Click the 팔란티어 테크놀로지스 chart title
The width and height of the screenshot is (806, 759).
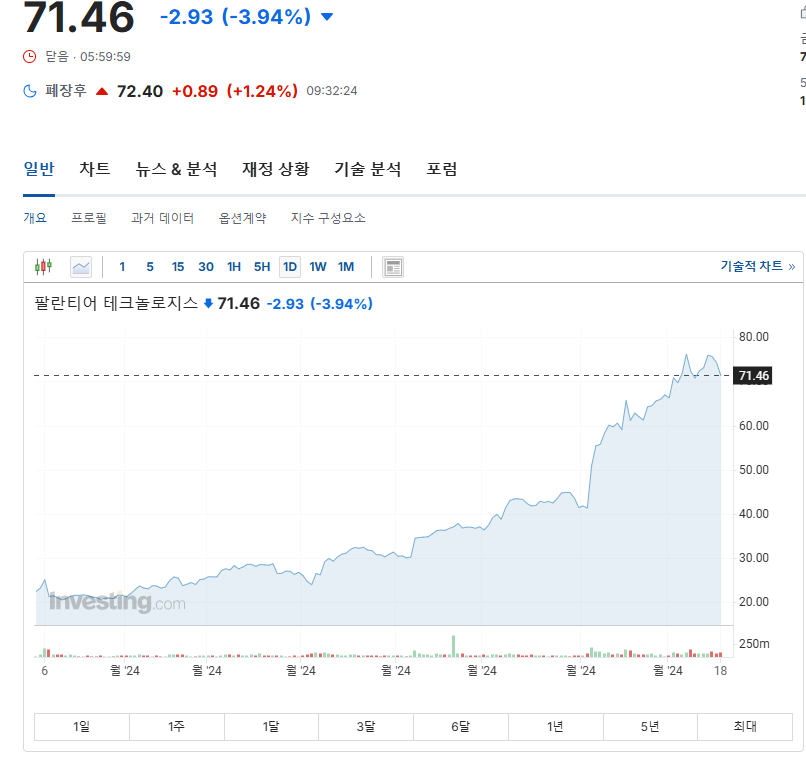pyautogui.click(x=116, y=303)
